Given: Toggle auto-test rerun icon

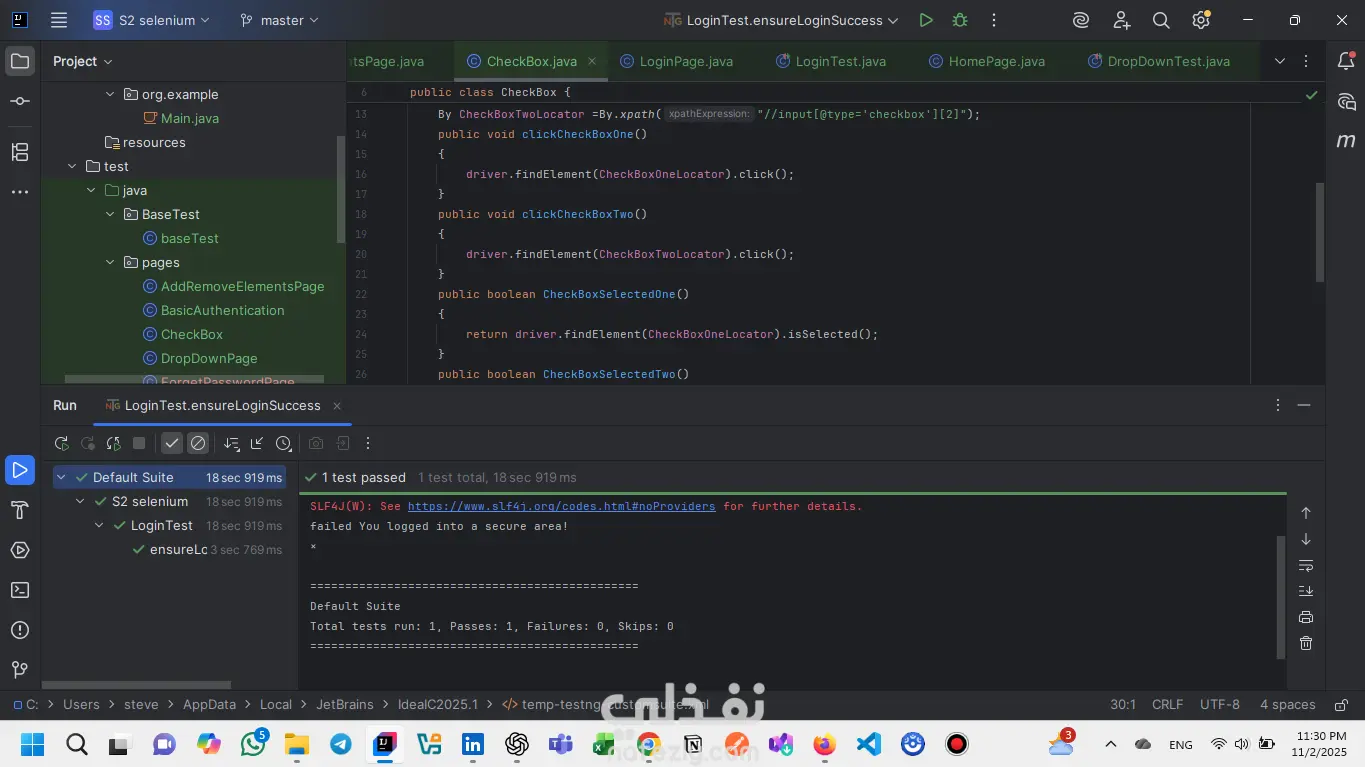Looking at the screenshot, I should (x=114, y=443).
